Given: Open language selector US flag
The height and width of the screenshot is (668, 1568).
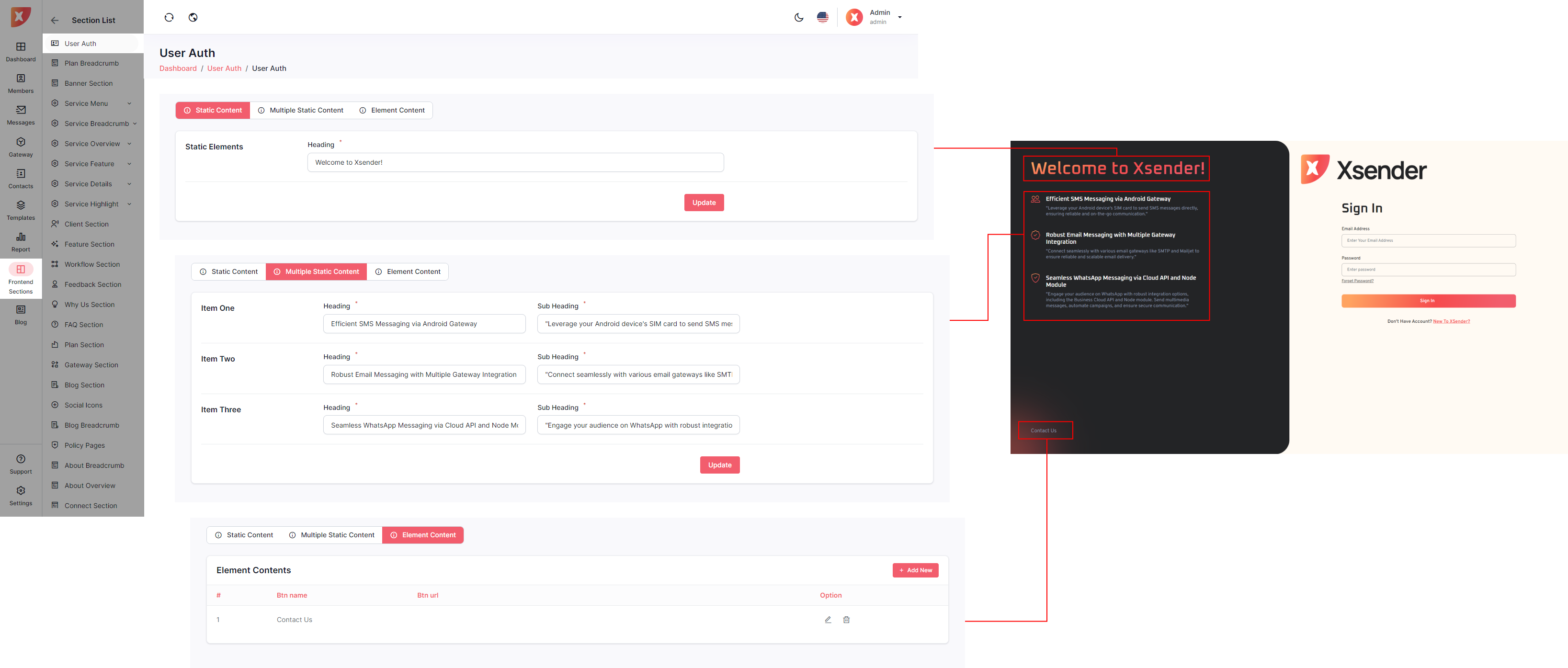Looking at the screenshot, I should click(x=822, y=18).
